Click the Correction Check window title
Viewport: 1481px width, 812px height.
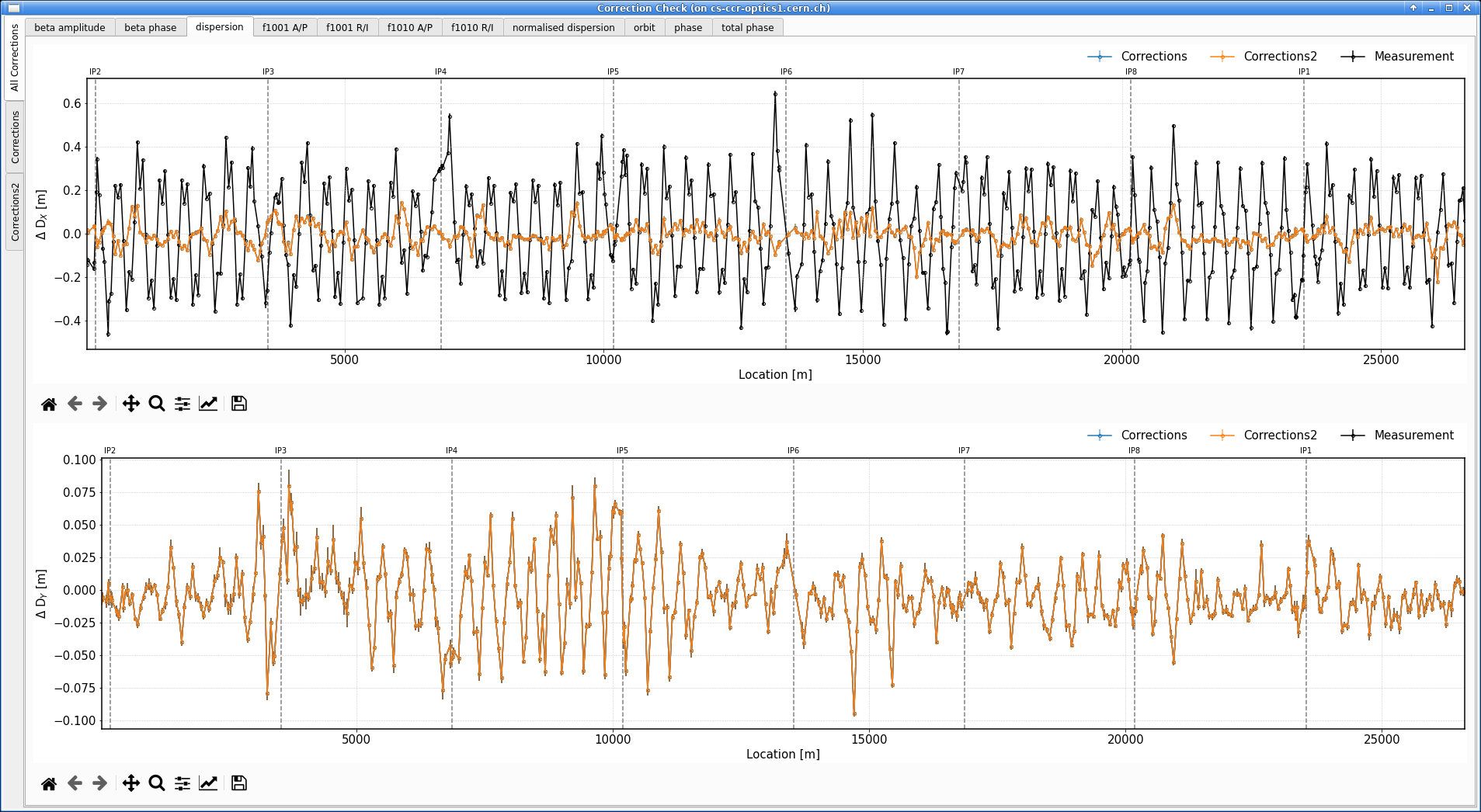coord(714,8)
